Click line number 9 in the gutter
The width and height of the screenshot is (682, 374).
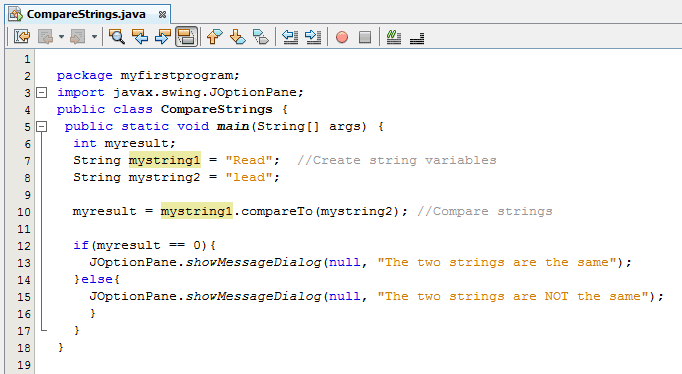coord(27,195)
